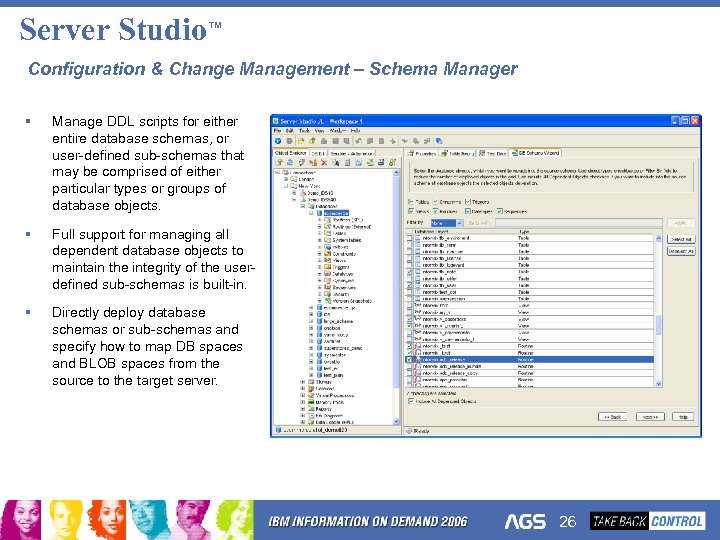
Task: Click the Apply filter button
Action: click(x=681, y=223)
